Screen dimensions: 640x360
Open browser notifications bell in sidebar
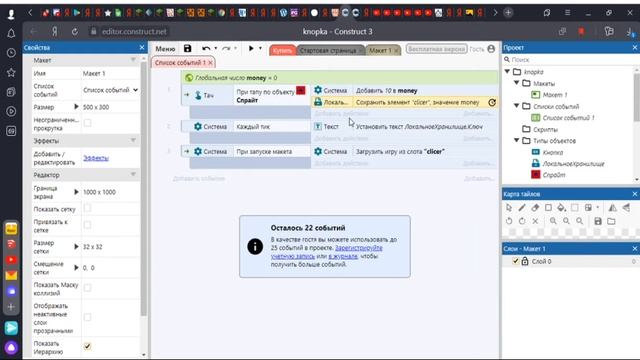click(x=11, y=33)
